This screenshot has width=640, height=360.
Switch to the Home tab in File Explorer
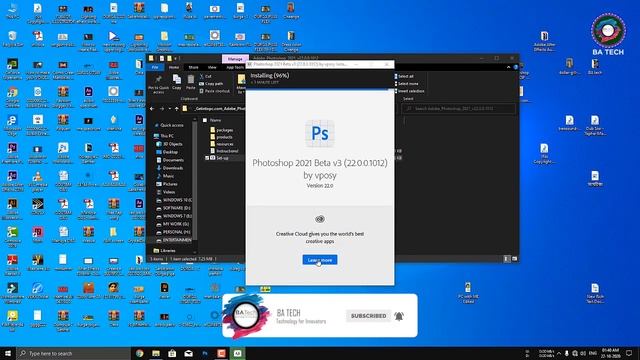pos(174,67)
